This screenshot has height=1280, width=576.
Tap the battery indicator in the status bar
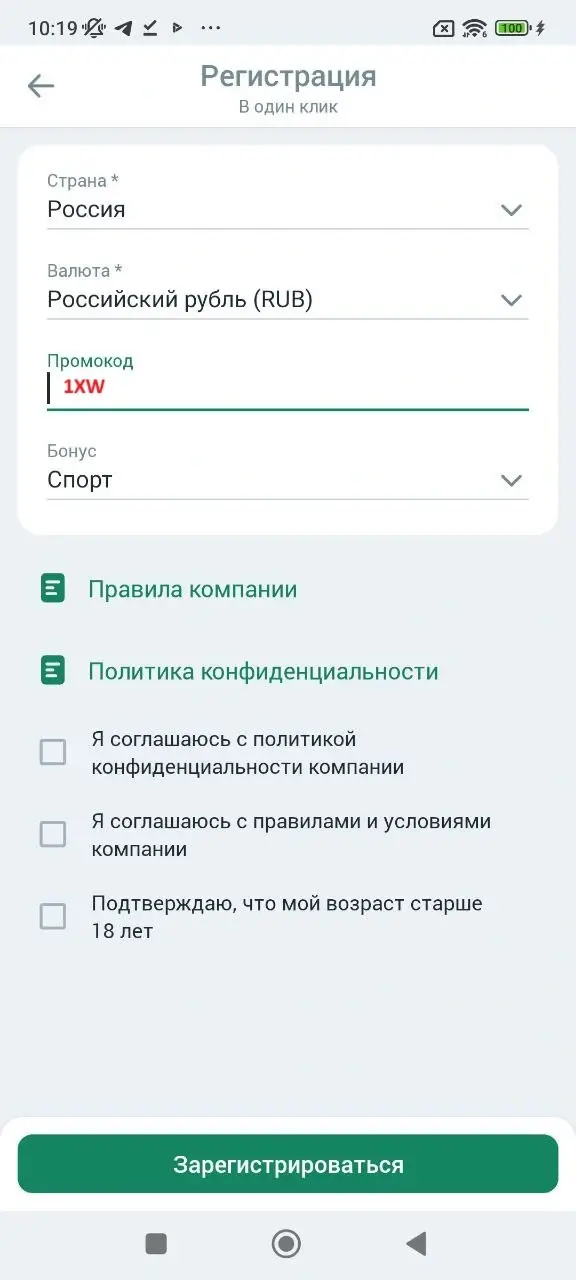pos(510,27)
